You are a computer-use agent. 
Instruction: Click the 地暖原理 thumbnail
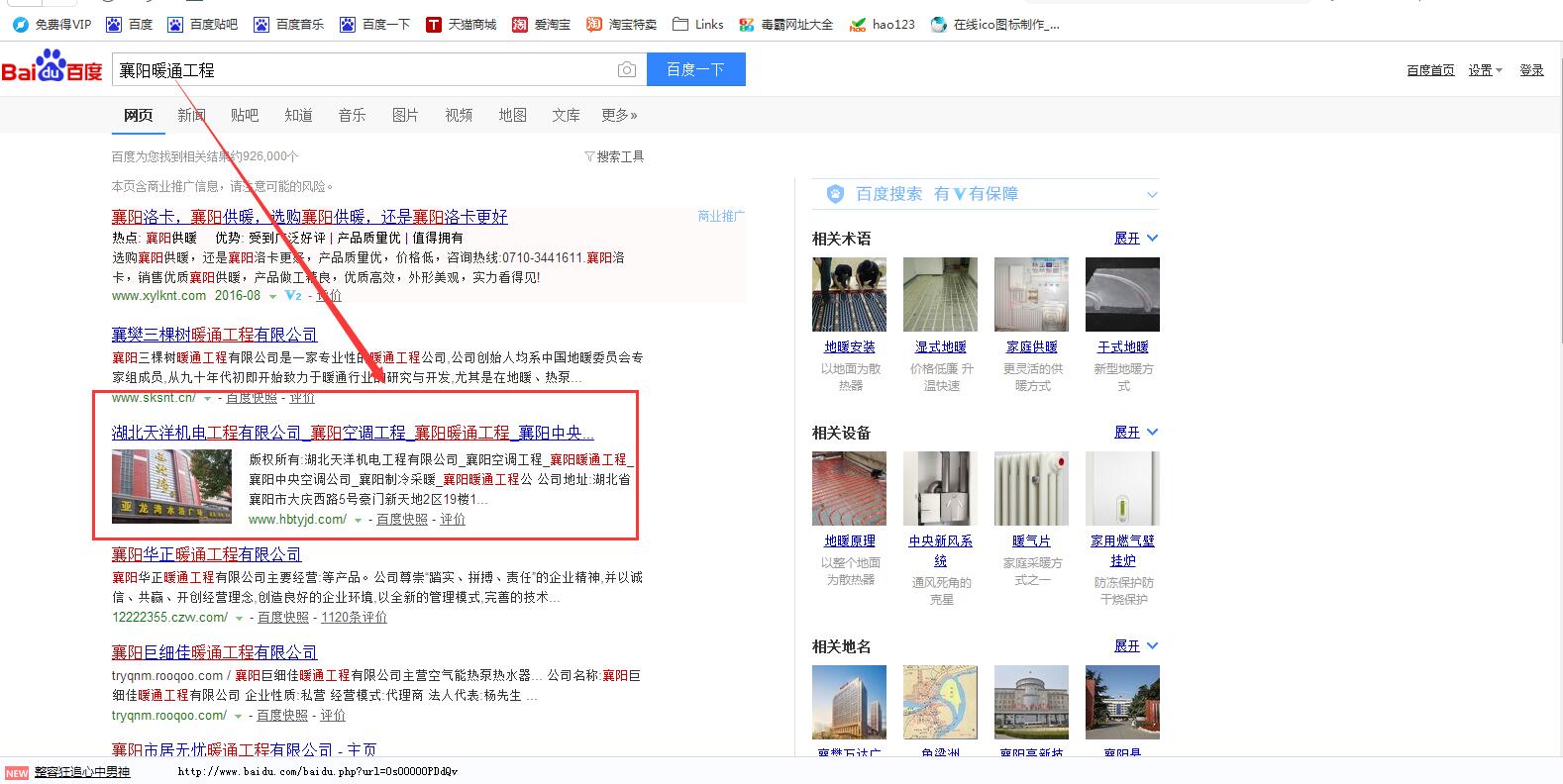point(849,488)
